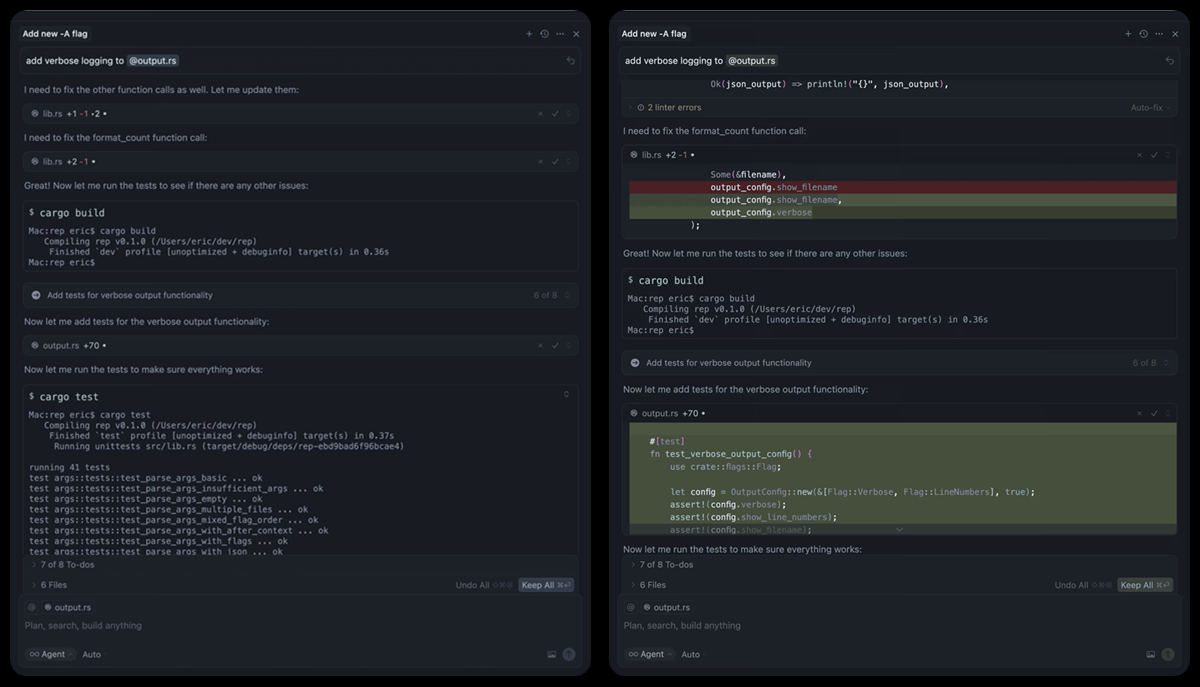Open Agent mode dropdown in left panel

[x=50, y=654]
